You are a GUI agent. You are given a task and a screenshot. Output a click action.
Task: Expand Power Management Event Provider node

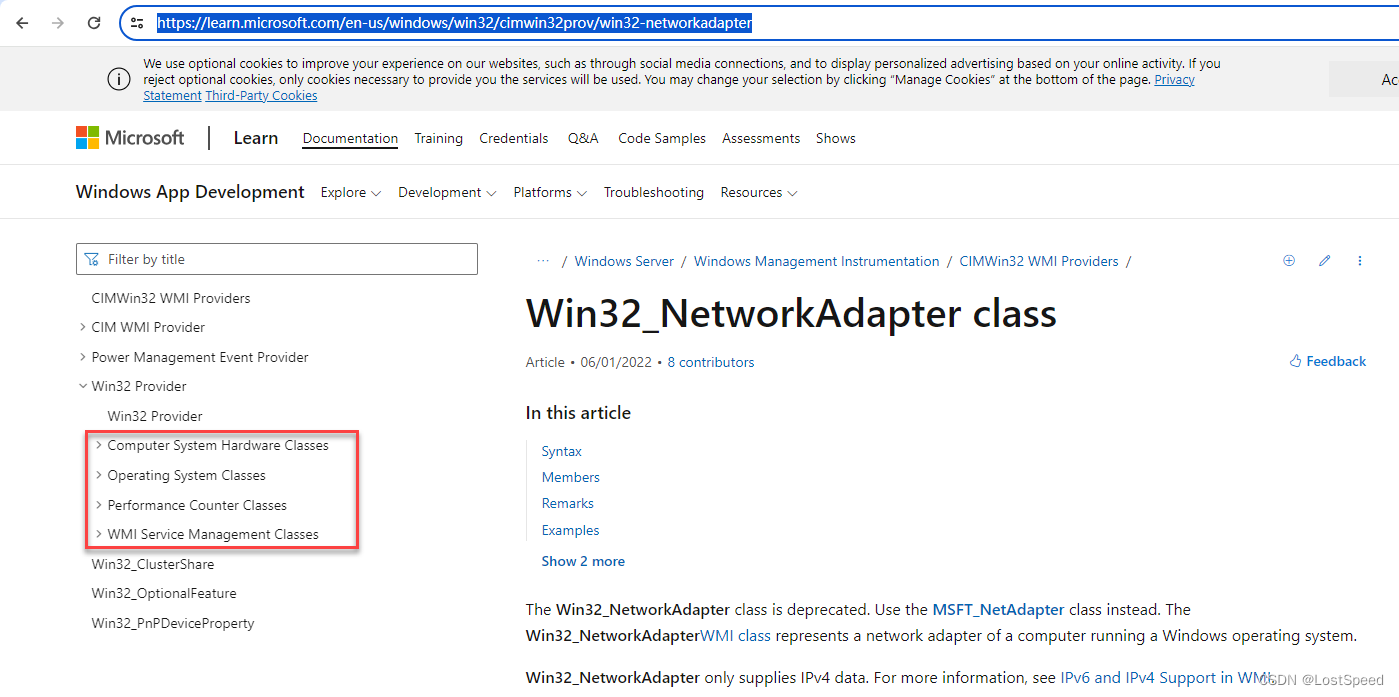point(82,357)
